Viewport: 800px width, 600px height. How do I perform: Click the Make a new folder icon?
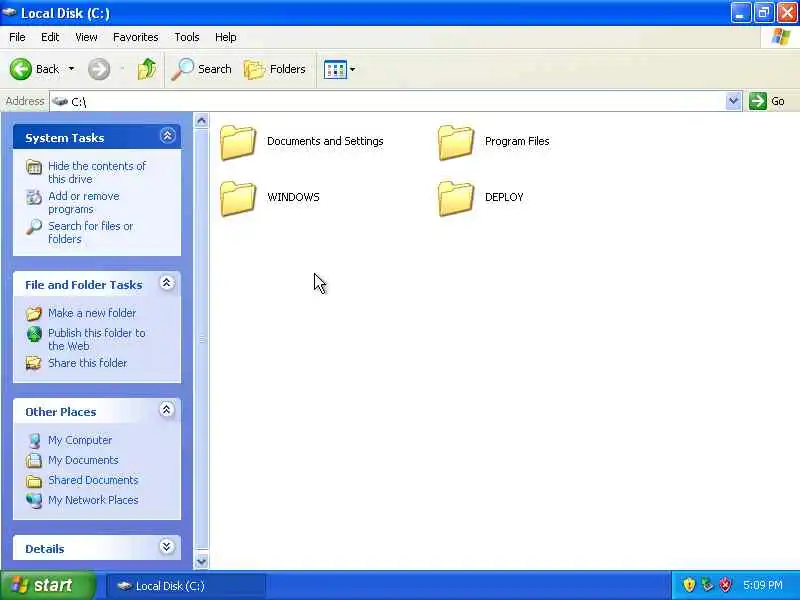tap(34, 313)
